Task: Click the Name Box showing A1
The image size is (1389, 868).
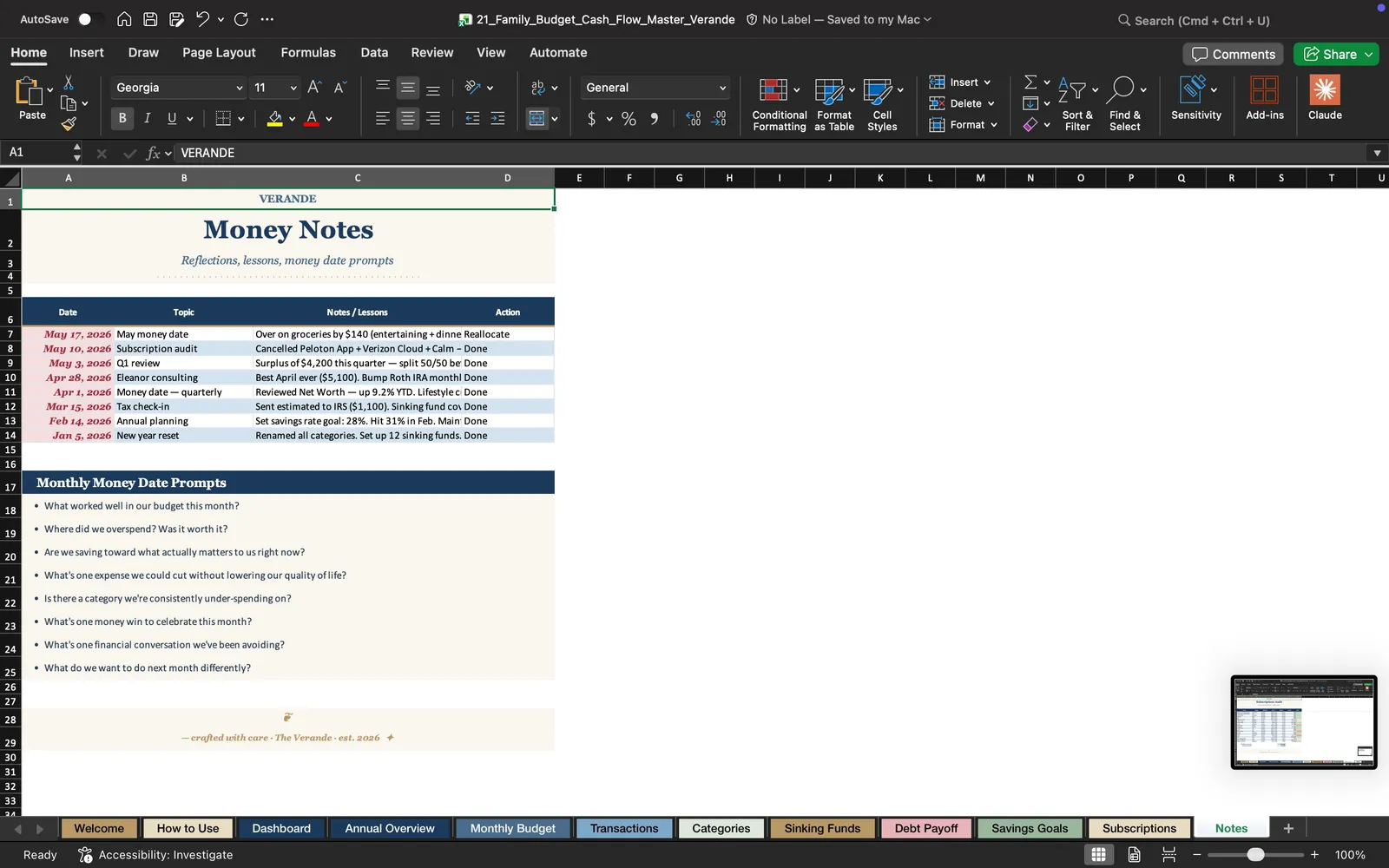Action: pyautogui.click(x=36, y=153)
